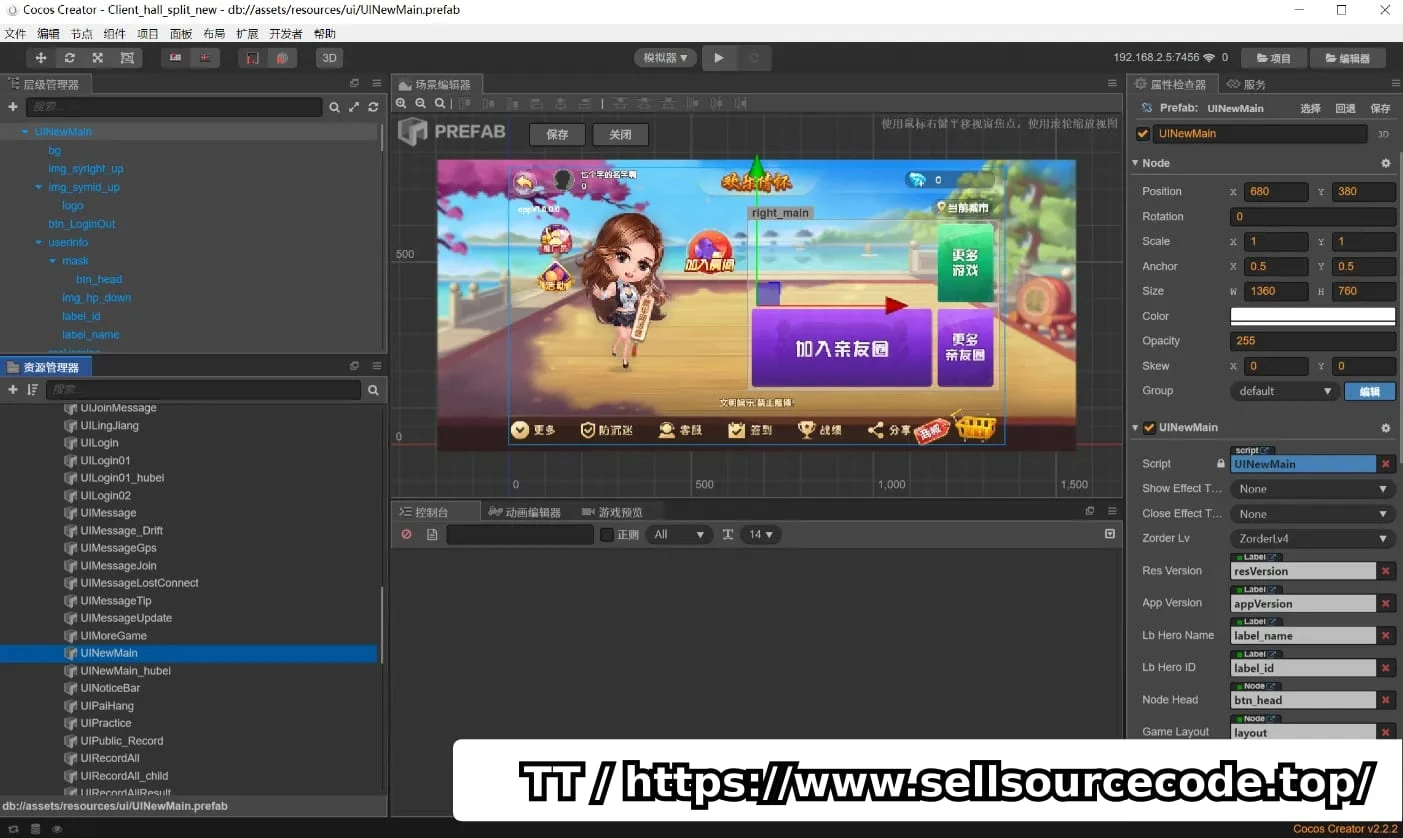Change the asset sort order icon
This screenshot has width=1403, height=838.
tap(32, 390)
